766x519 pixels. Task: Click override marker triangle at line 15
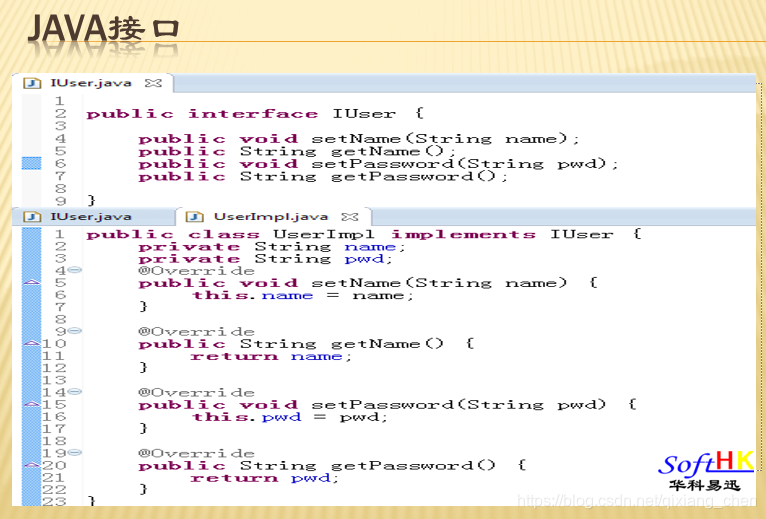pyautogui.click(x=32, y=404)
